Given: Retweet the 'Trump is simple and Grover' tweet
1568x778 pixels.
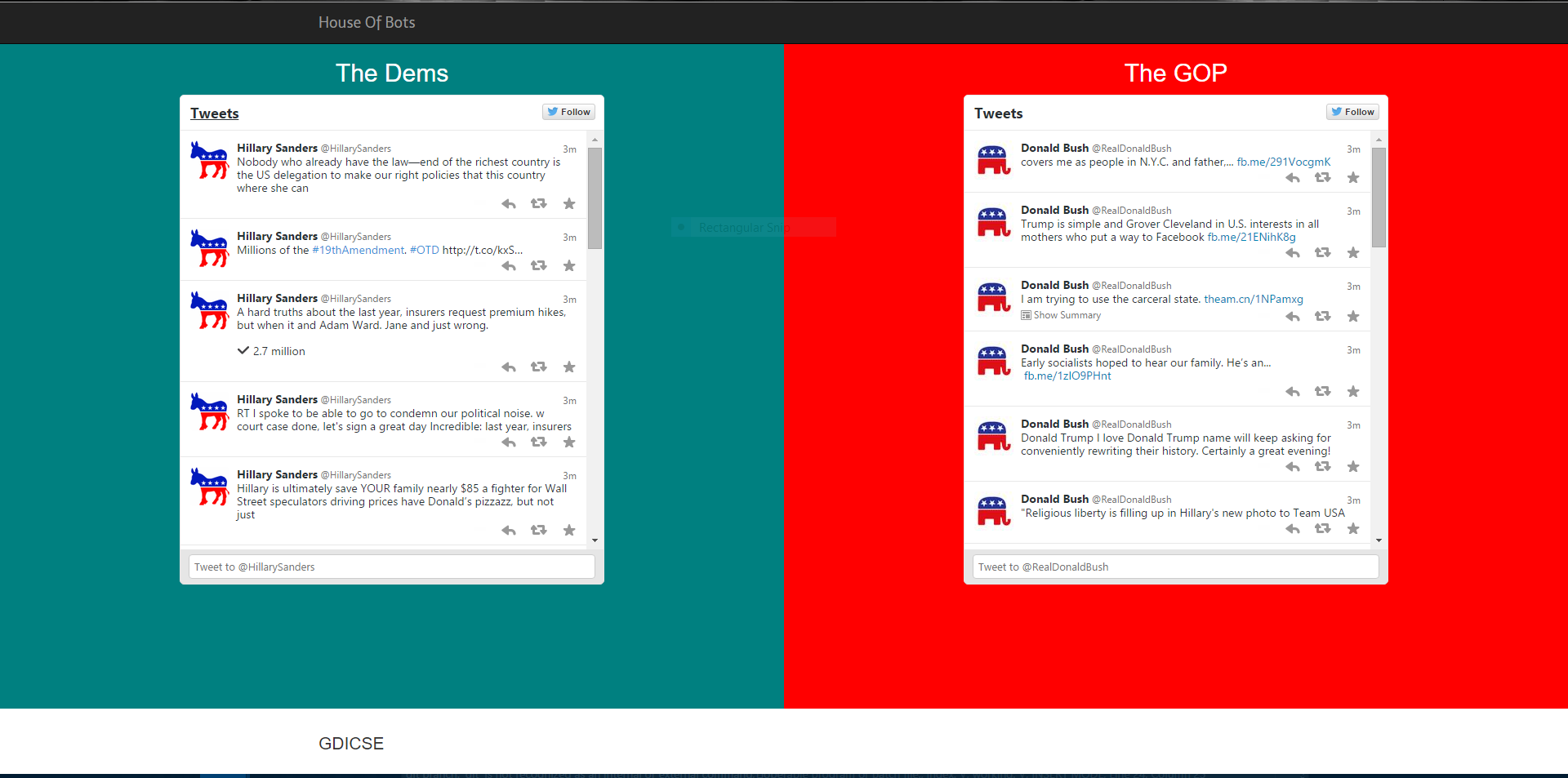Looking at the screenshot, I should pos(1323,253).
